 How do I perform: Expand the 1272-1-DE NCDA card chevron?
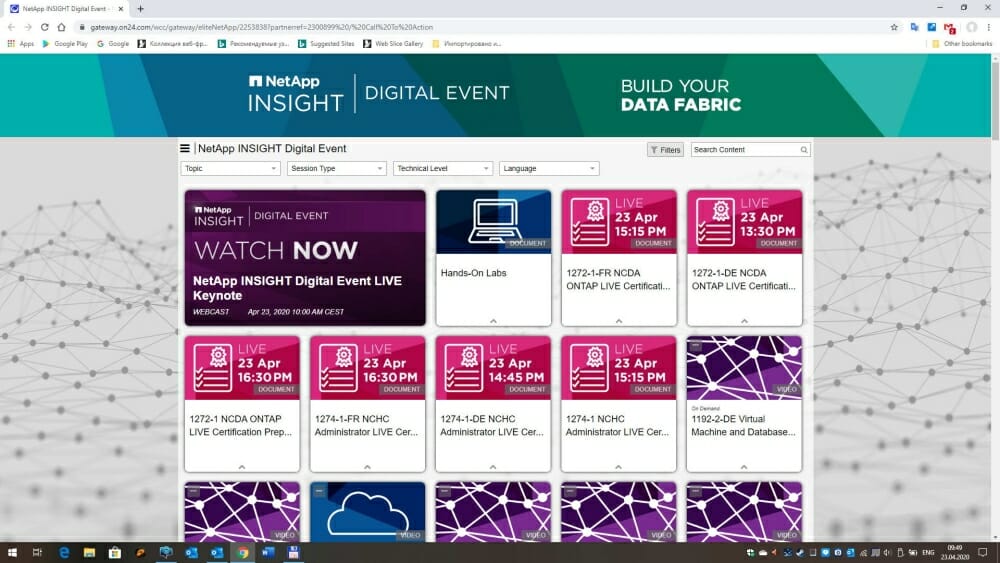point(744,321)
